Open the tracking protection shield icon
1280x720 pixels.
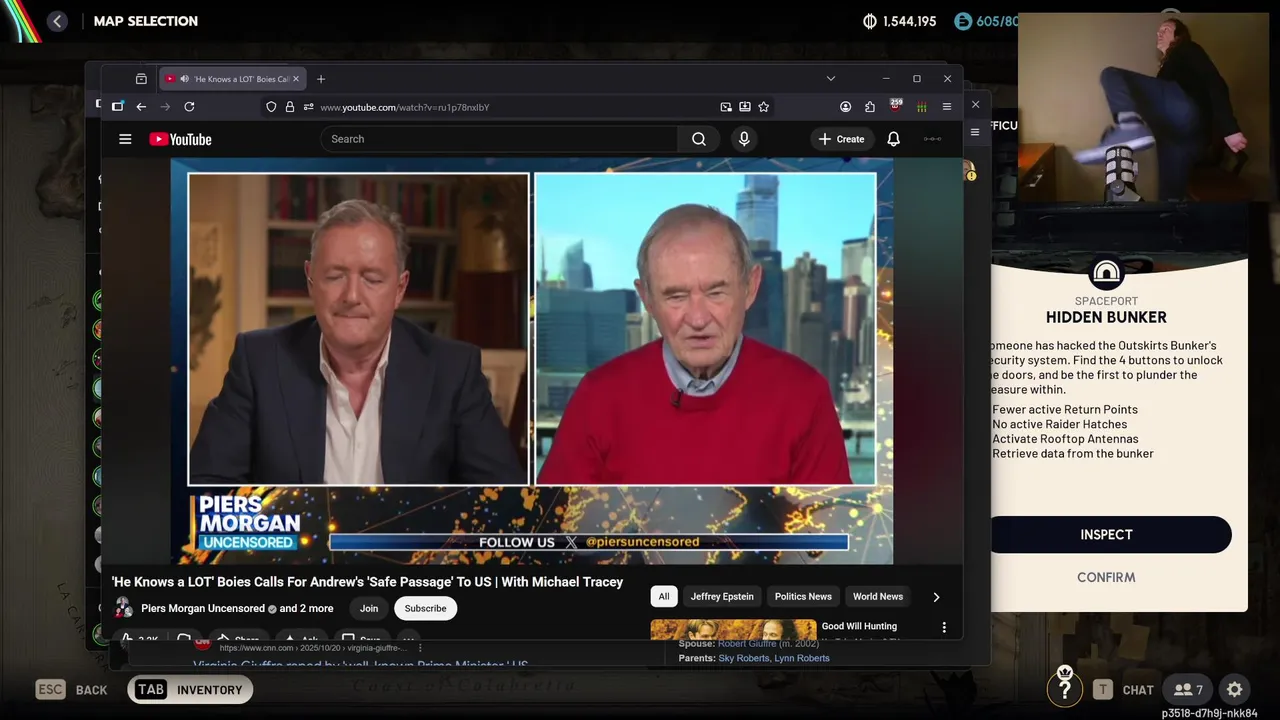pos(271,107)
